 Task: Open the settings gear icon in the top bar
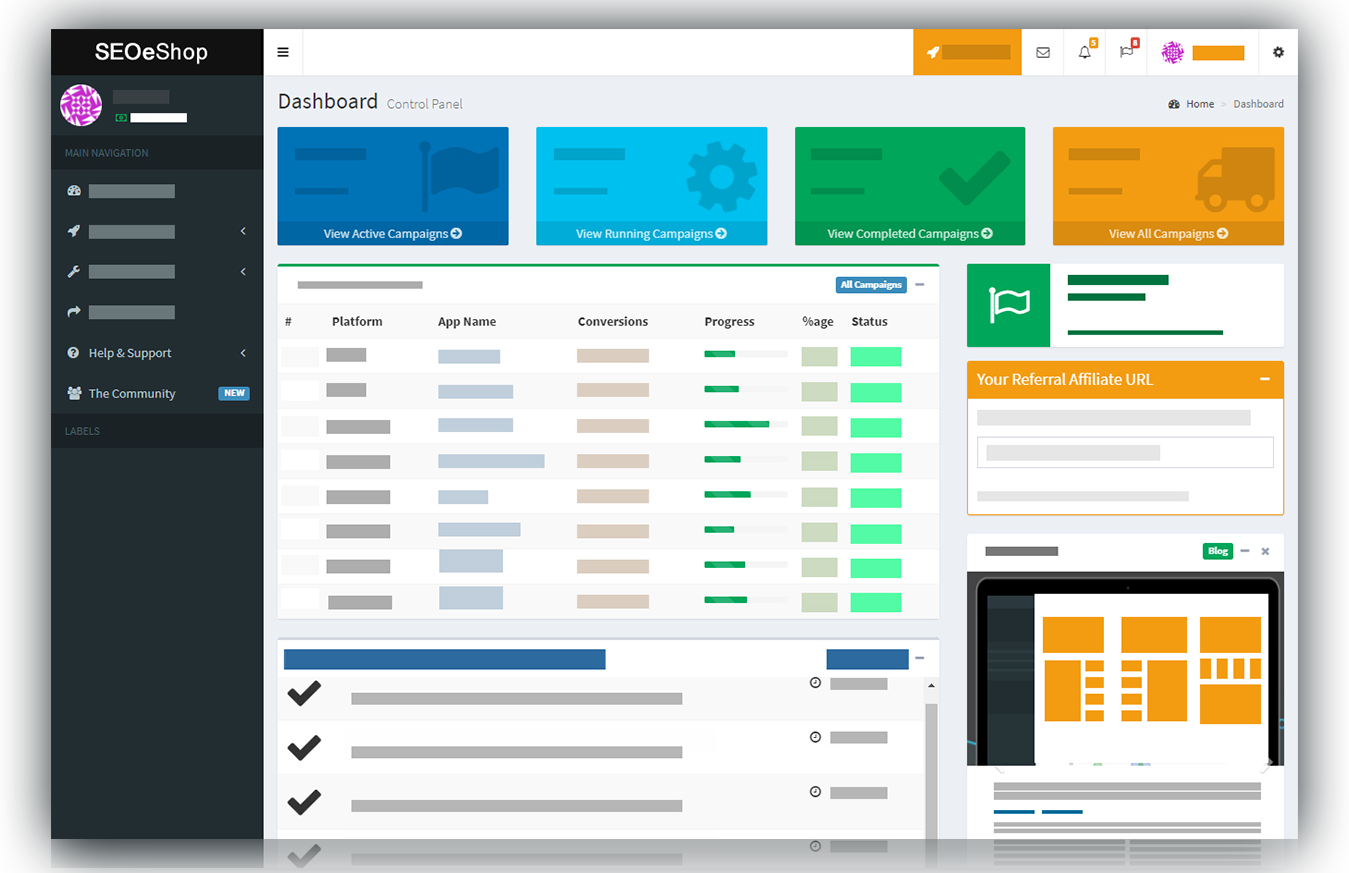(x=1278, y=52)
